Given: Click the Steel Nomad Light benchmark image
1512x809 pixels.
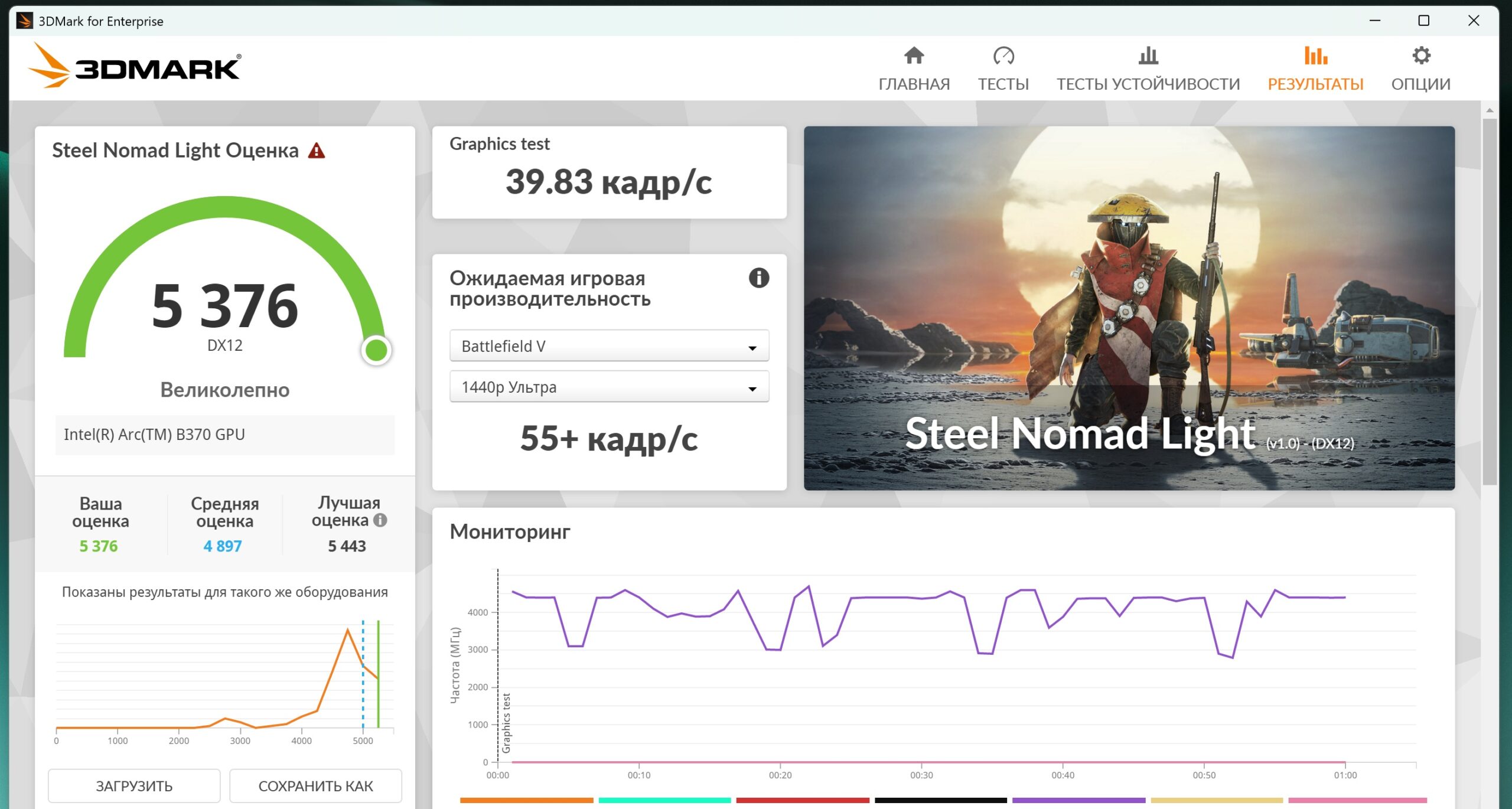Looking at the screenshot, I should (1129, 308).
